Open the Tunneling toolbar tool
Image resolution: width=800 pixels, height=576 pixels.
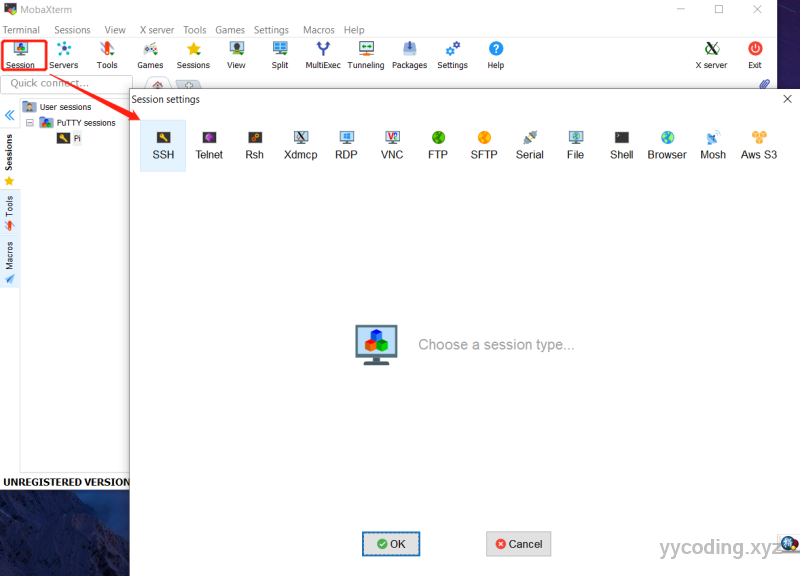tap(366, 55)
